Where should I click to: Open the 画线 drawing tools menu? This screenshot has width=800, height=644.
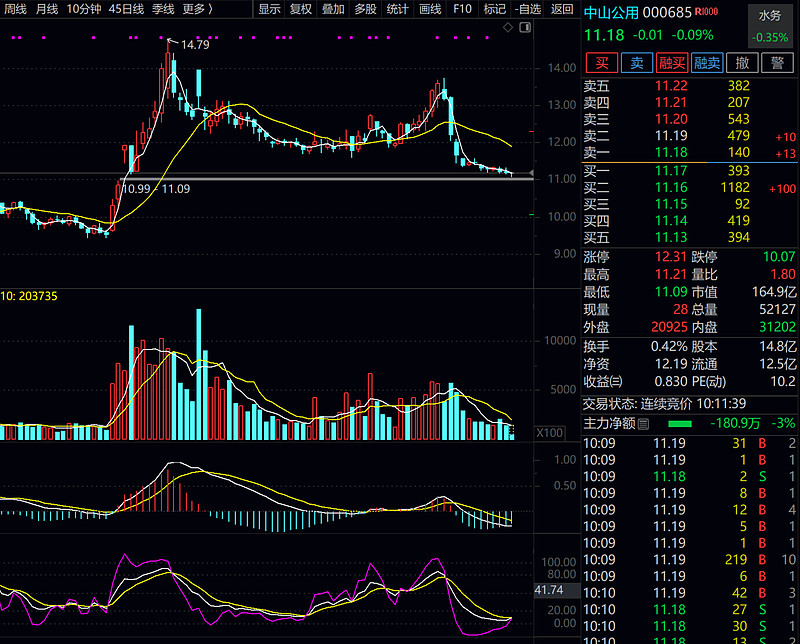(x=429, y=9)
